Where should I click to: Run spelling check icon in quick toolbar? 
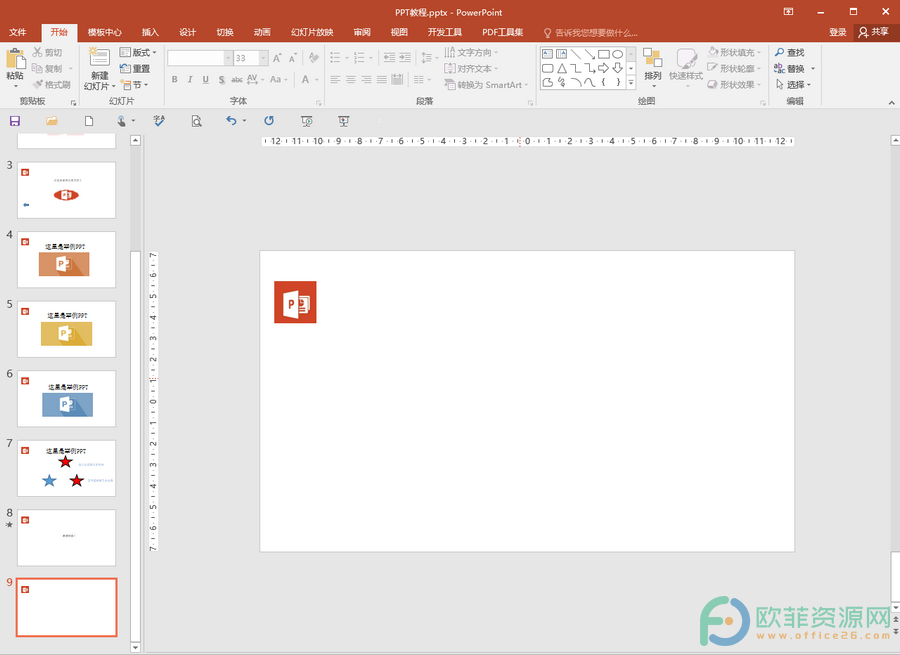159,121
